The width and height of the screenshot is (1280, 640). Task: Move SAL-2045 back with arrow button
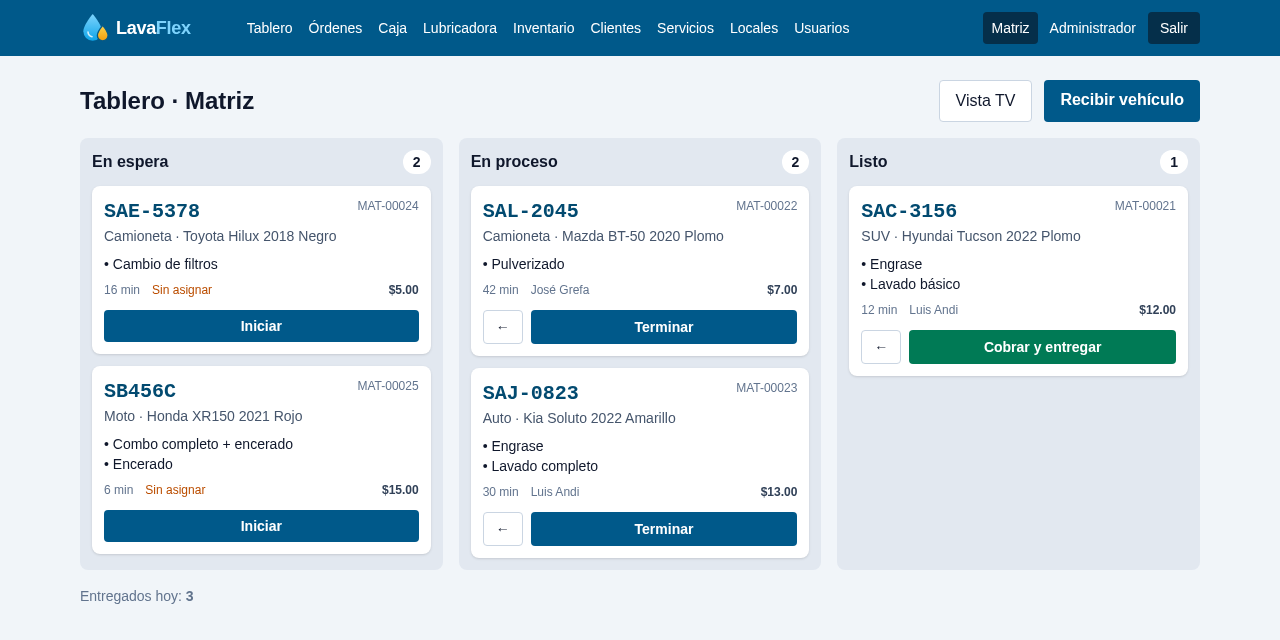(x=503, y=327)
